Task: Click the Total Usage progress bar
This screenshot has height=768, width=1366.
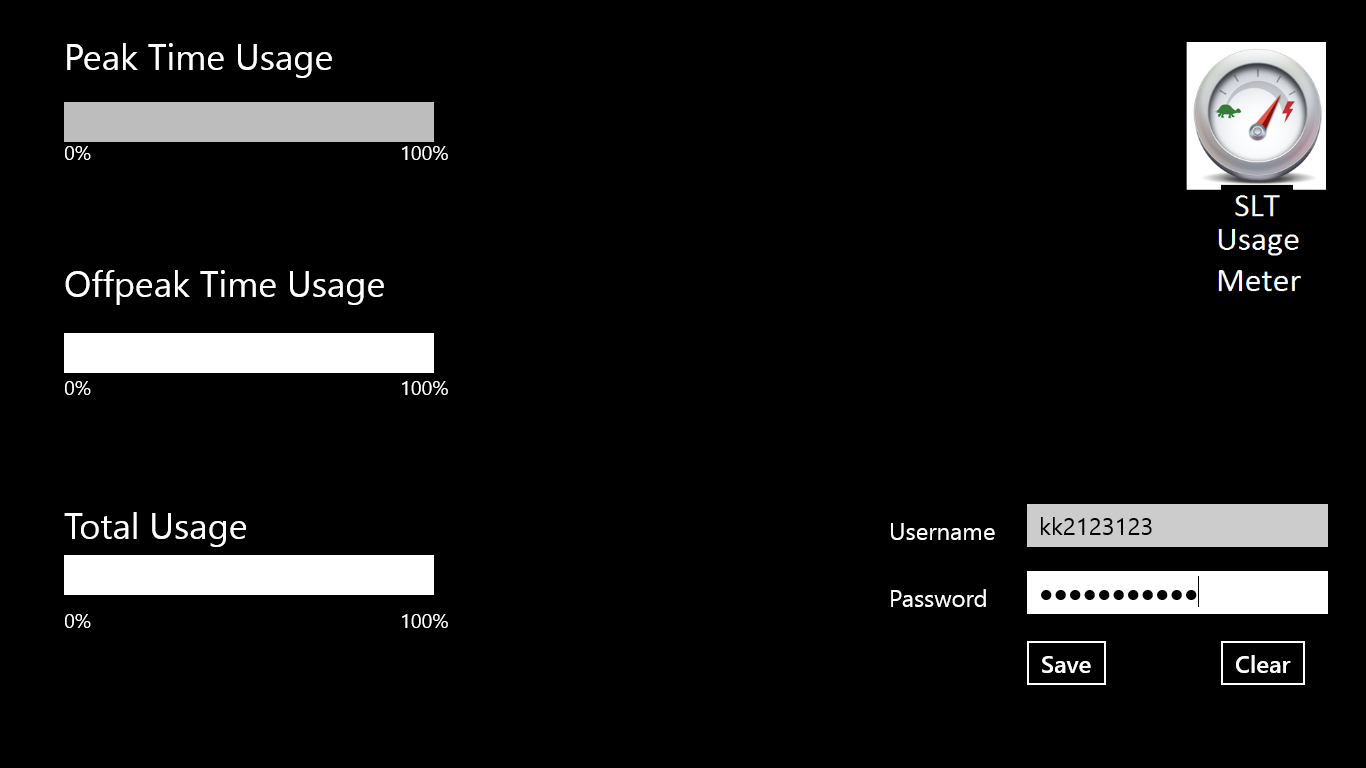Action: (249, 575)
